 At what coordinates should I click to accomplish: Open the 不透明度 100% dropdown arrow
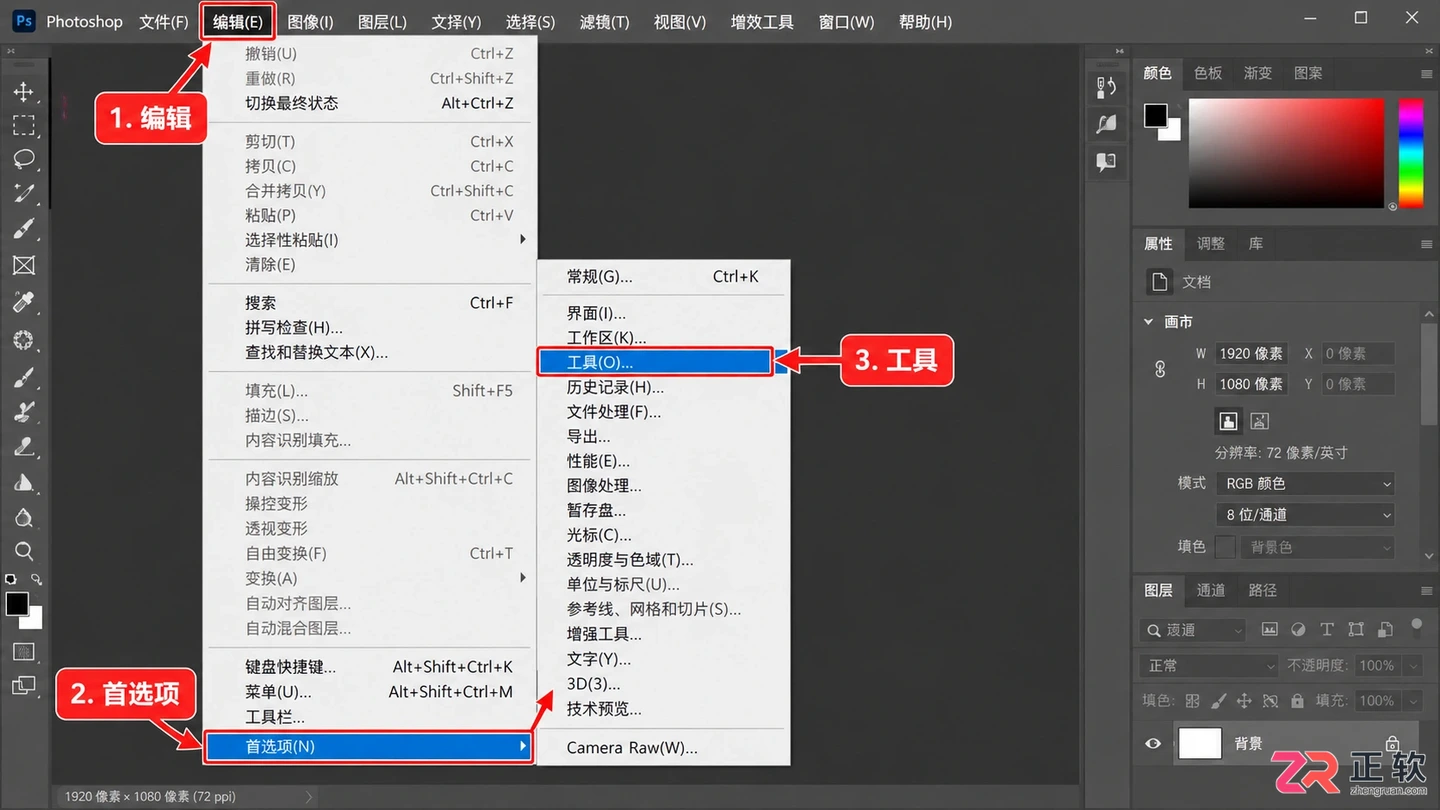click(1413, 666)
